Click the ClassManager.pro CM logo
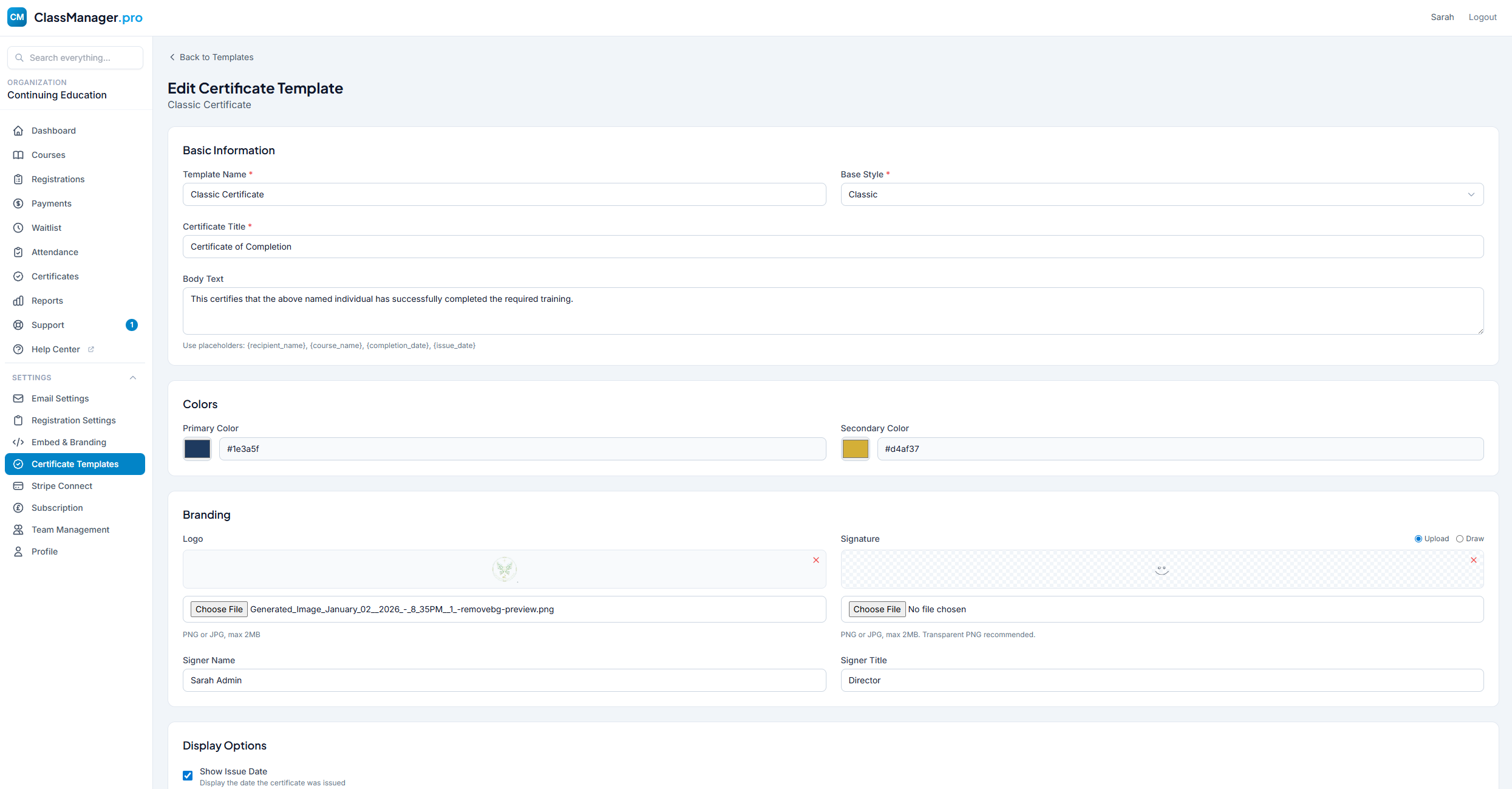 click(x=16, y=17)
